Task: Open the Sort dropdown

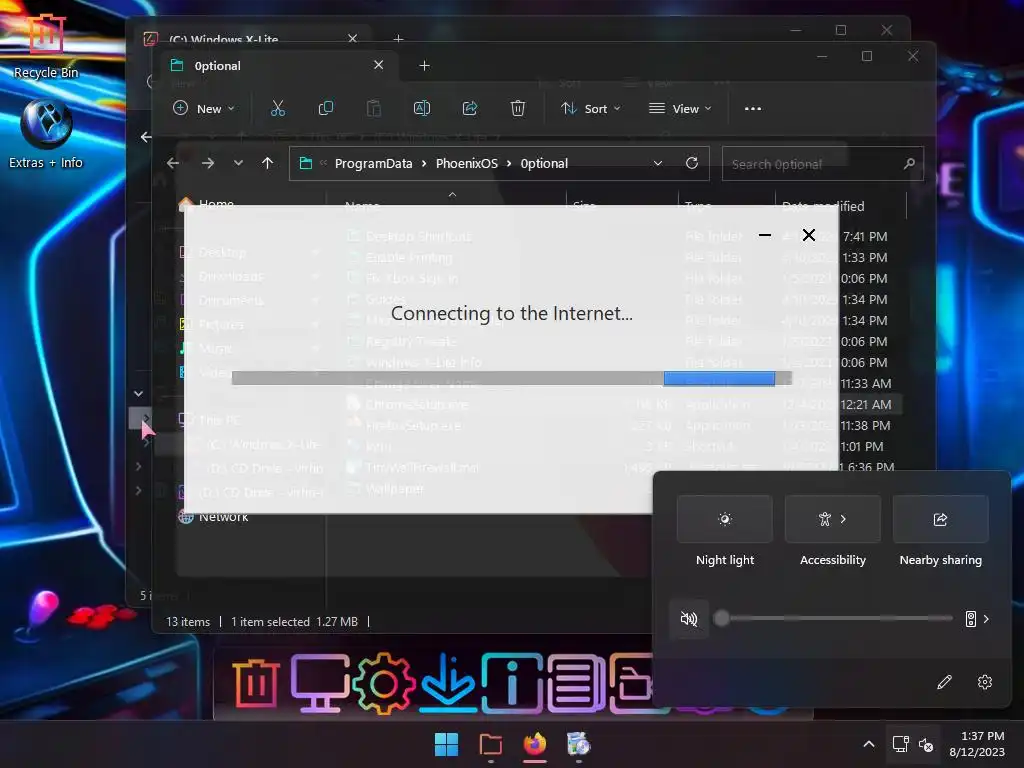Action: (x=590, y=108)
